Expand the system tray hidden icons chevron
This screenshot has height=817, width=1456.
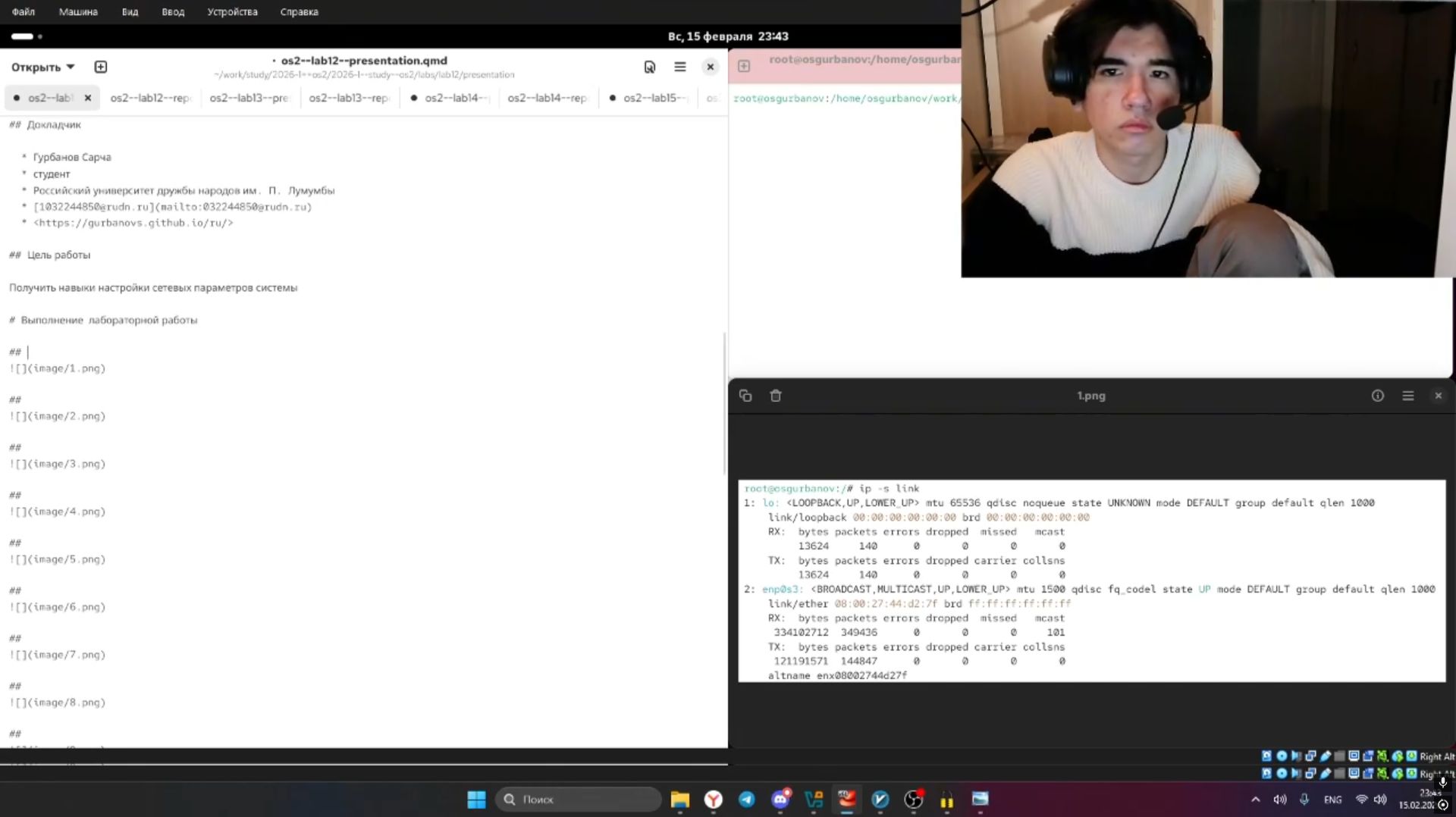point(1256,800)
